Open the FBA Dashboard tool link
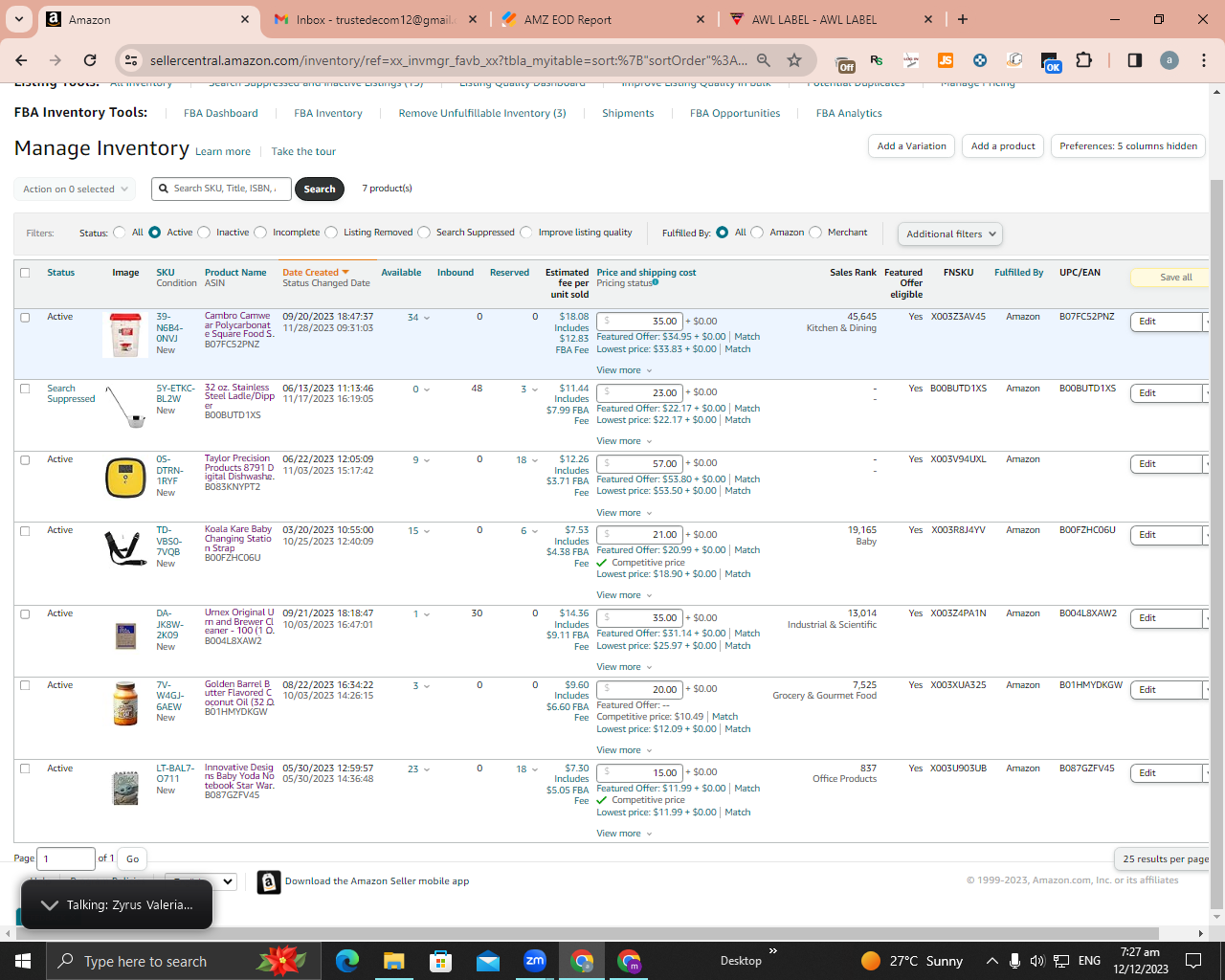The width and height of the screenshot is (1225, 980). [x=221, y=113]
